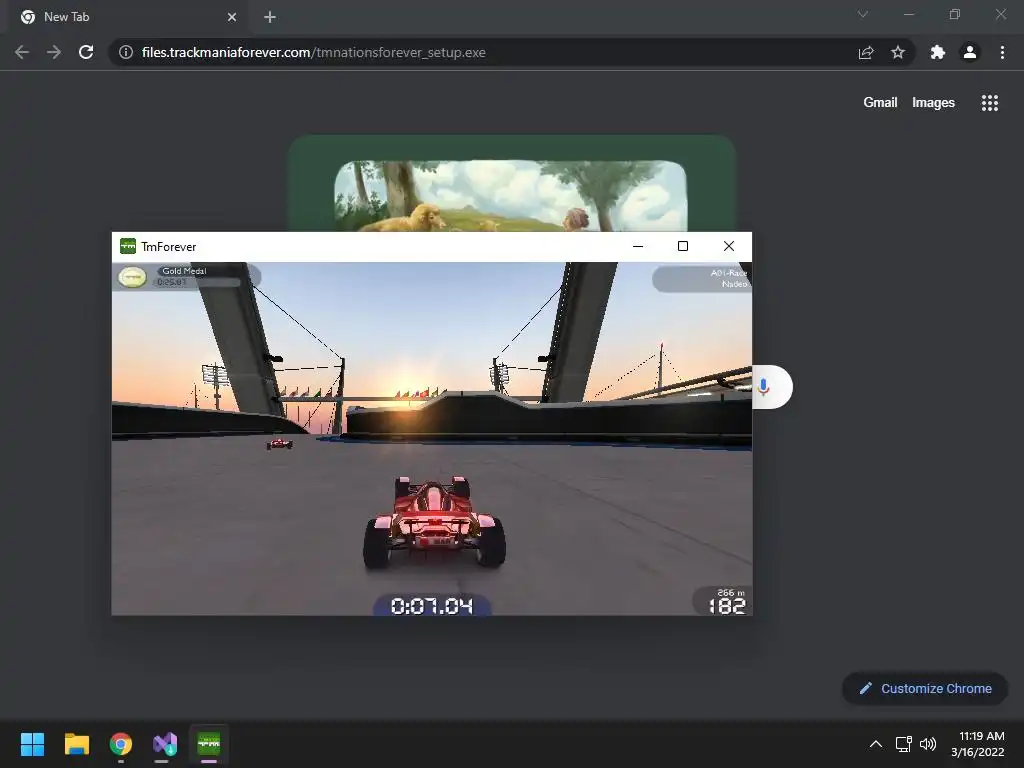1024x768 pixels.
Task: Select TmForever taskbar icon
Action: pos(209,744)
